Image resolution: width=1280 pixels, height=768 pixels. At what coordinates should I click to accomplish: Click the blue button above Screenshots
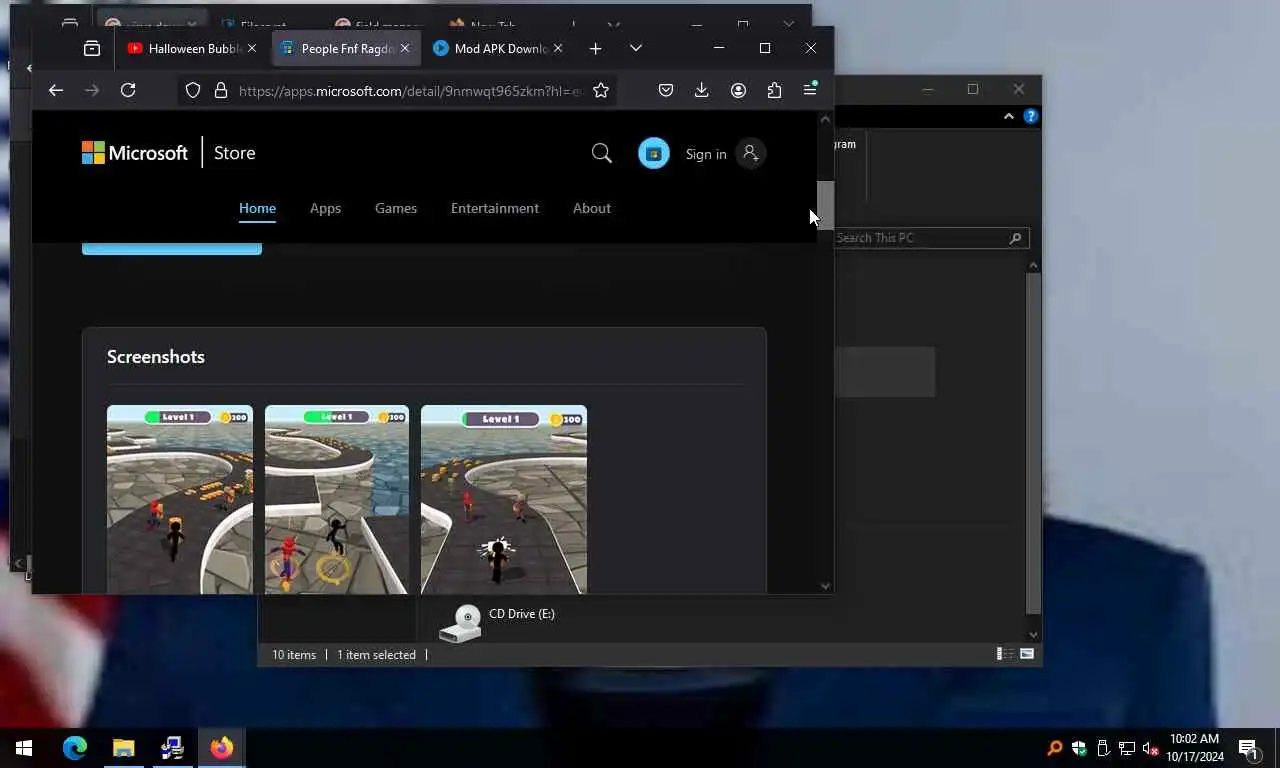tap(172, 248)
